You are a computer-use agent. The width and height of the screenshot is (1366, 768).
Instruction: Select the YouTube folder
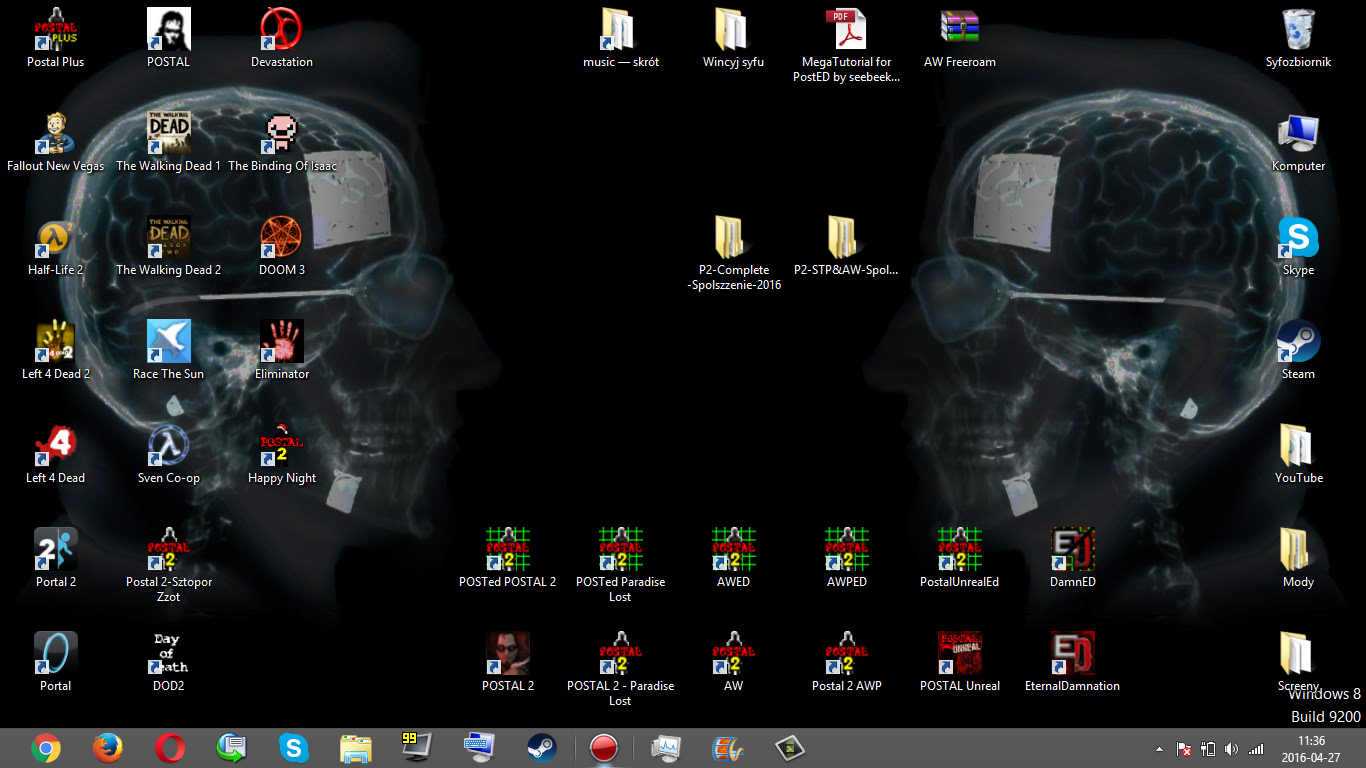[1299, 454]
